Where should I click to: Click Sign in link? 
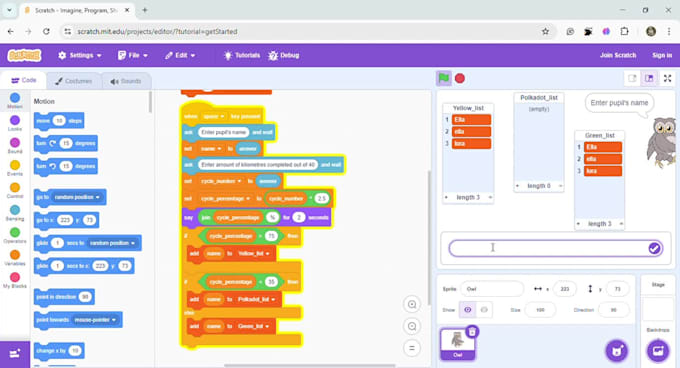[662, 55]
